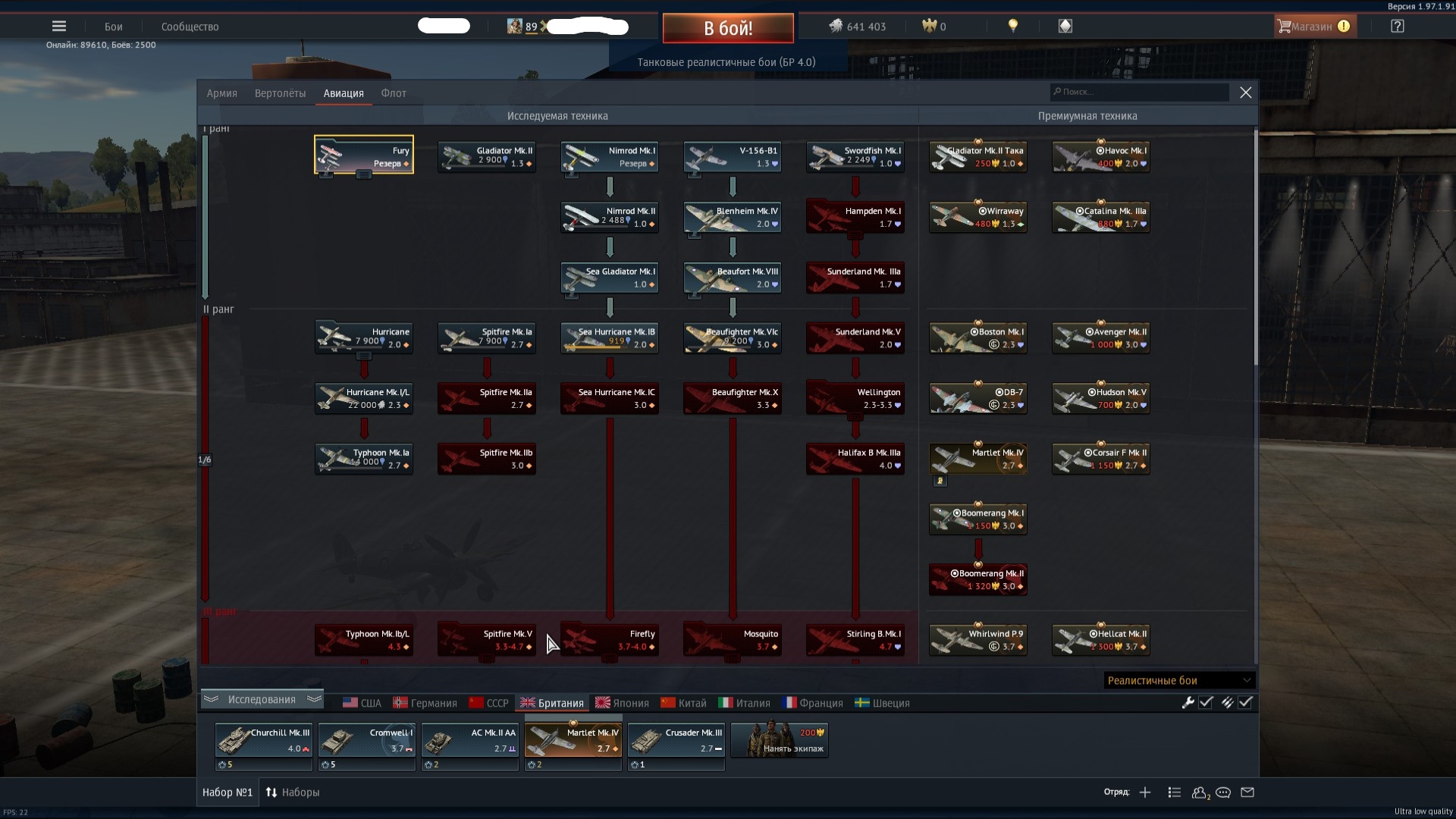Select the Whirlwind P.9 premium aircraft
The height and width of the screenshot is (819, 1456).
[x=978, y=639]
